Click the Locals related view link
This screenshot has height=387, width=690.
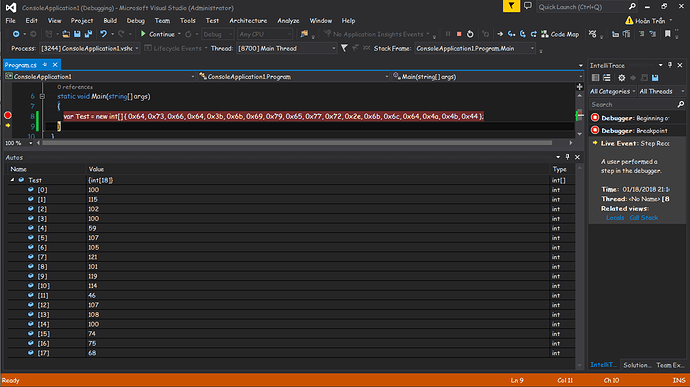[615, 218]
